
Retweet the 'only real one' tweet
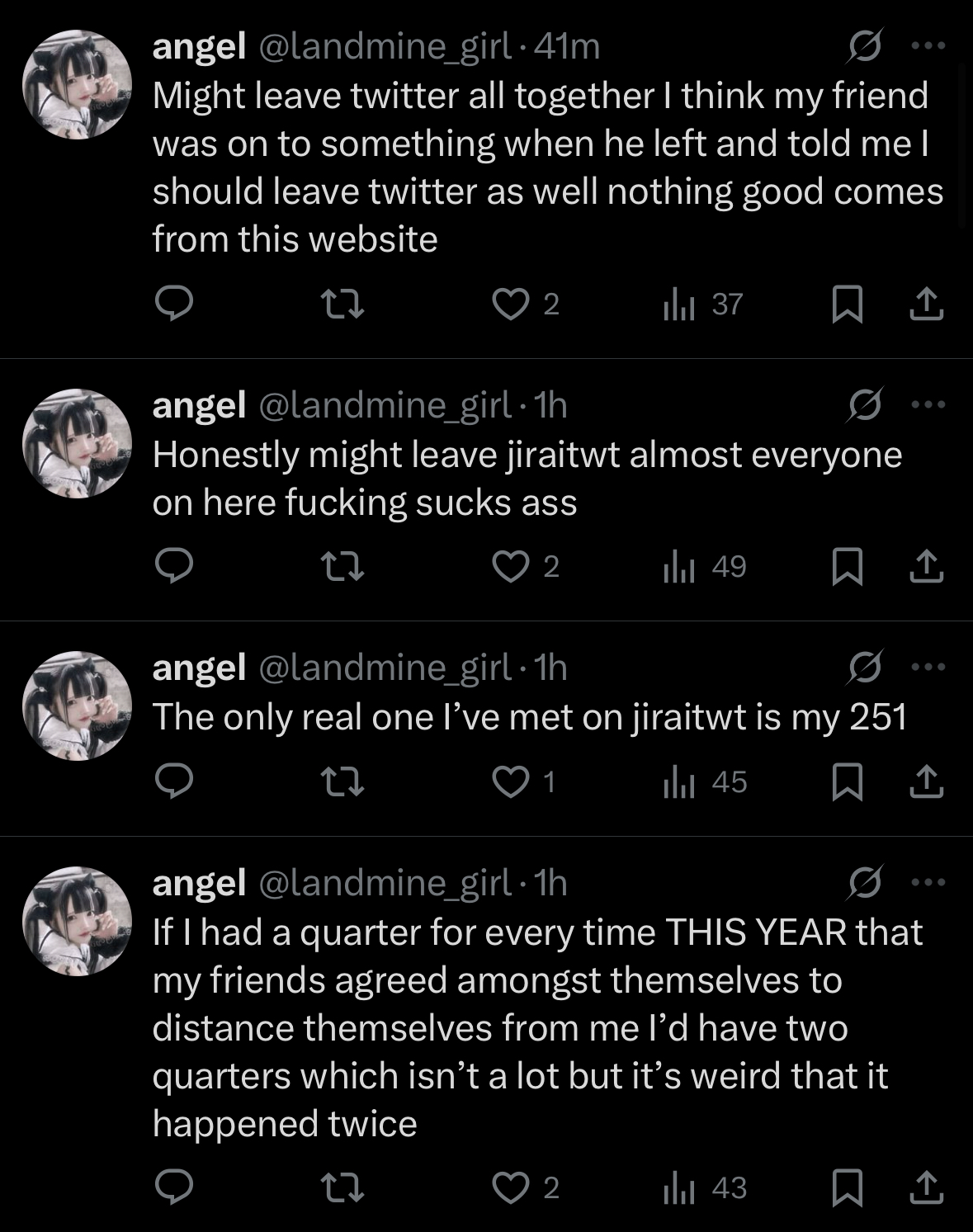click(342, 781)
